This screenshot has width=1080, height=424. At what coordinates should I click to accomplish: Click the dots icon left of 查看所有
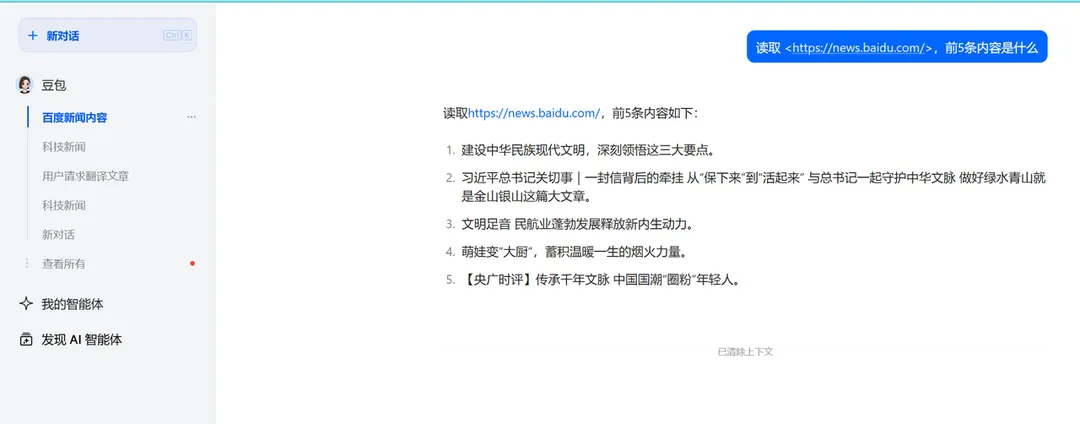[x=27, y=264]
